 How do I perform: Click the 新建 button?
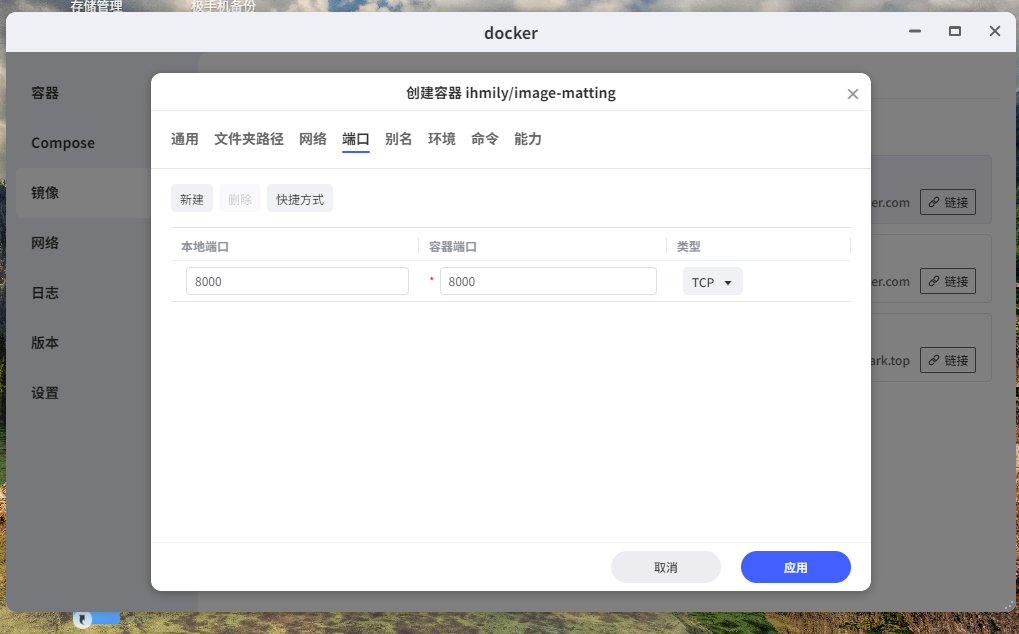pyautogui.click(x=192, y=199)
